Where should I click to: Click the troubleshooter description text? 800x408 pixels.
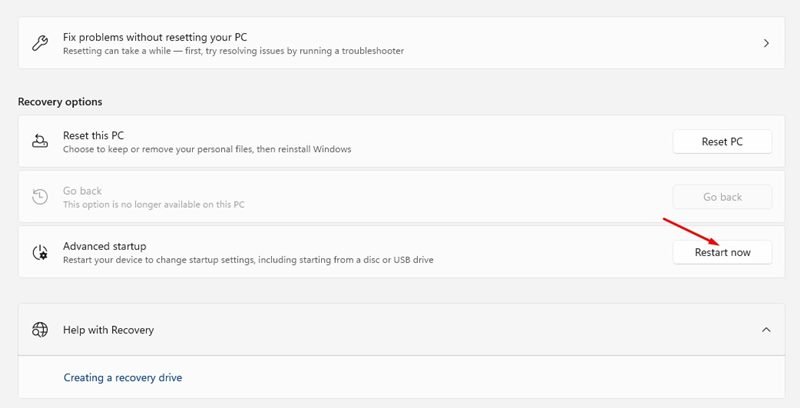pos(233,51)
